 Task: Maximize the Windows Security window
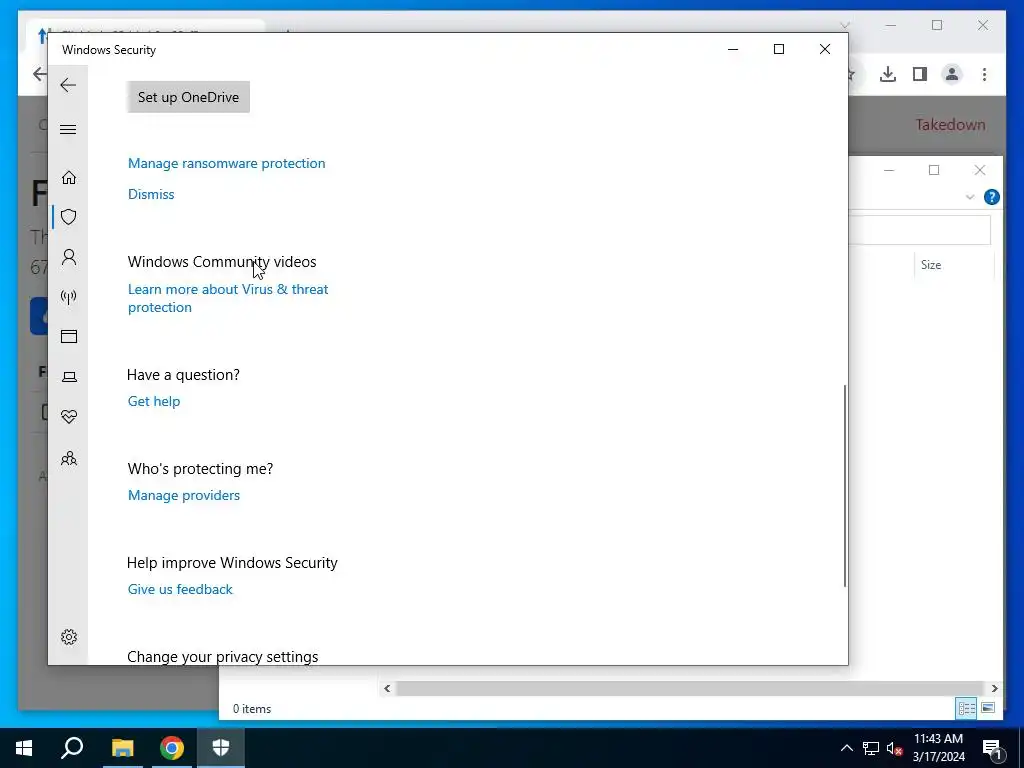click(778, 49)
